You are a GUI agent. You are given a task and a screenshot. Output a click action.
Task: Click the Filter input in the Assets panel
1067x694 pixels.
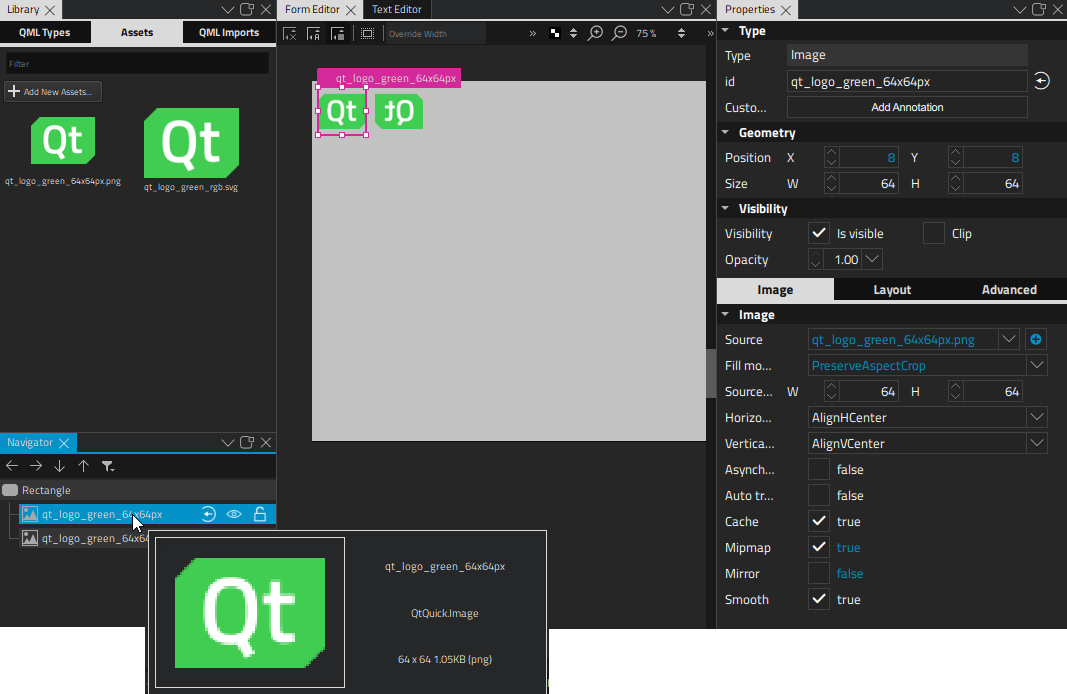pos(136,62)
